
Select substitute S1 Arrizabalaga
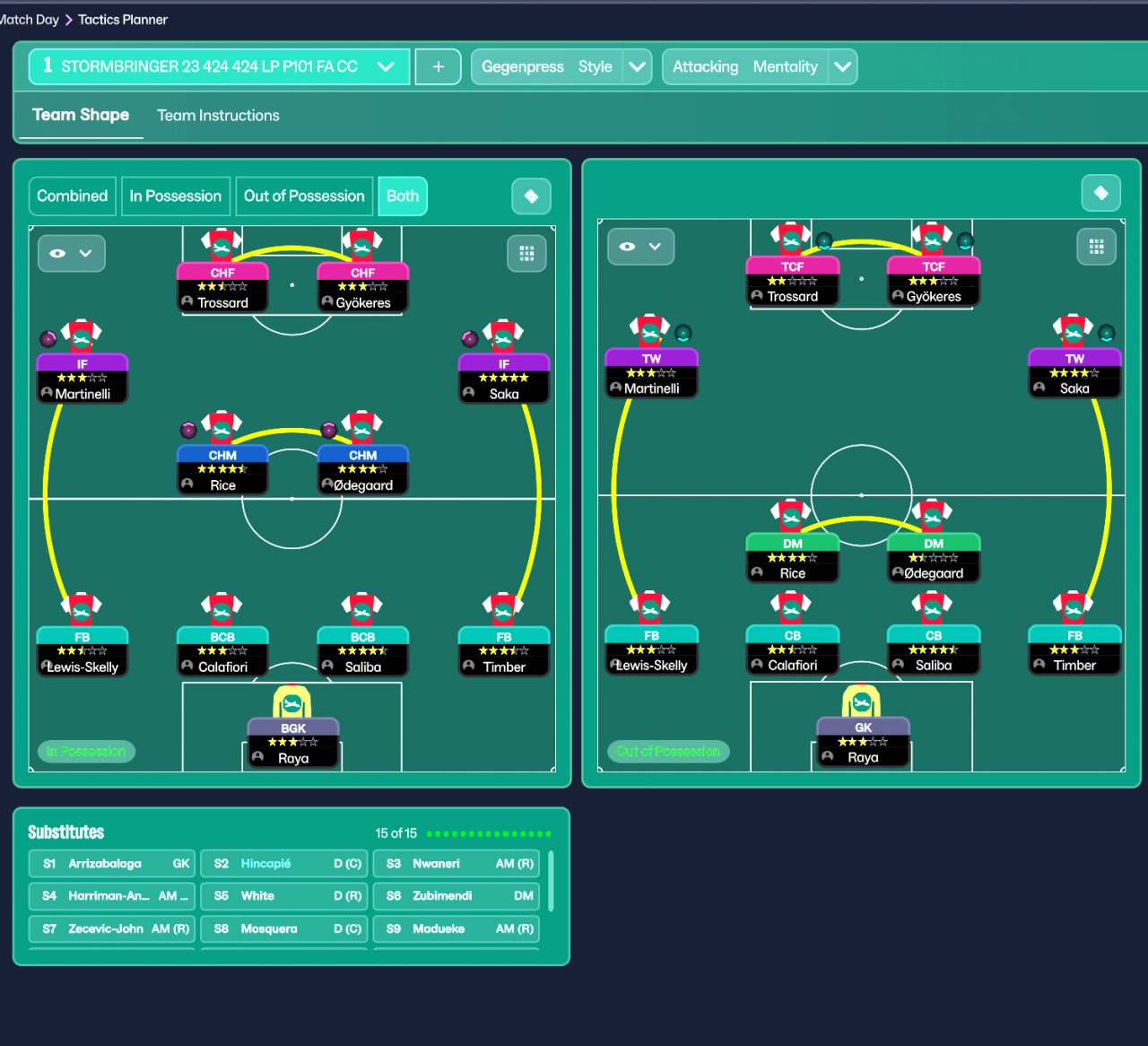[112, 864]
